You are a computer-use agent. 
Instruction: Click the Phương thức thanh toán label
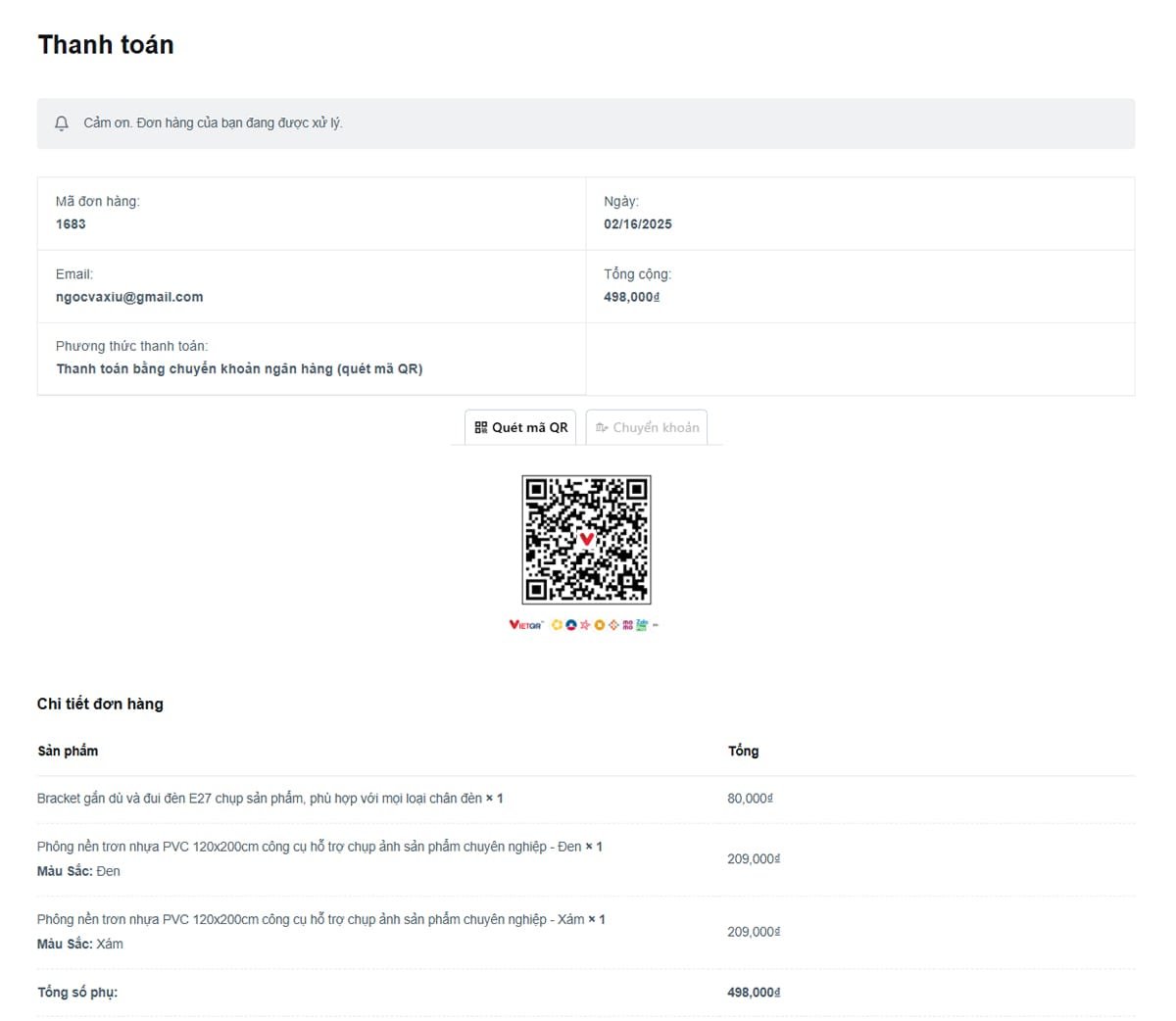point(131,346)
